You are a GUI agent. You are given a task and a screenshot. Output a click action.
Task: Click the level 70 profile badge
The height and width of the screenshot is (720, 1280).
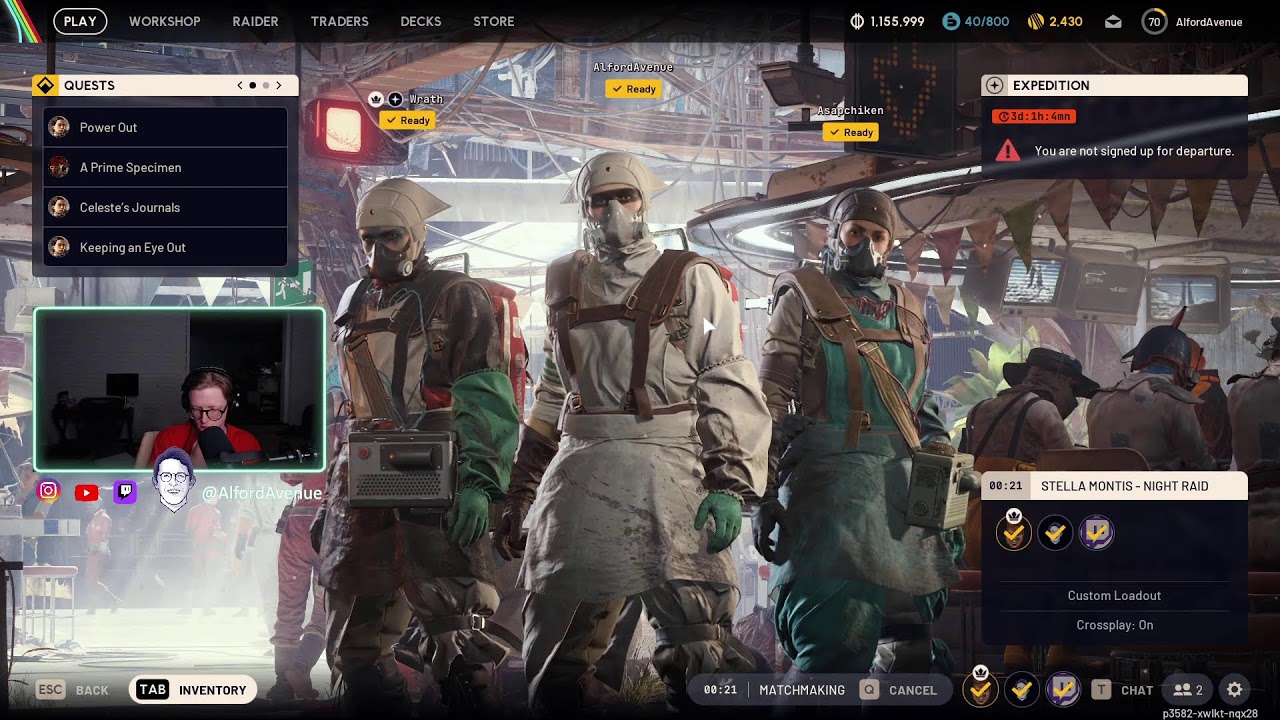click(1154, 21)
